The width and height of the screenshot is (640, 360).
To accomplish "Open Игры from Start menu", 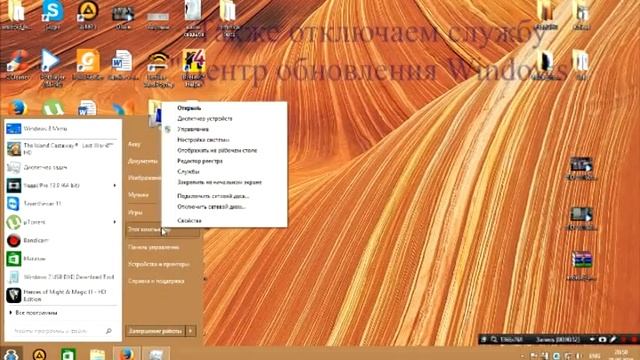I will pyautogui.click(x=135, y=212).
